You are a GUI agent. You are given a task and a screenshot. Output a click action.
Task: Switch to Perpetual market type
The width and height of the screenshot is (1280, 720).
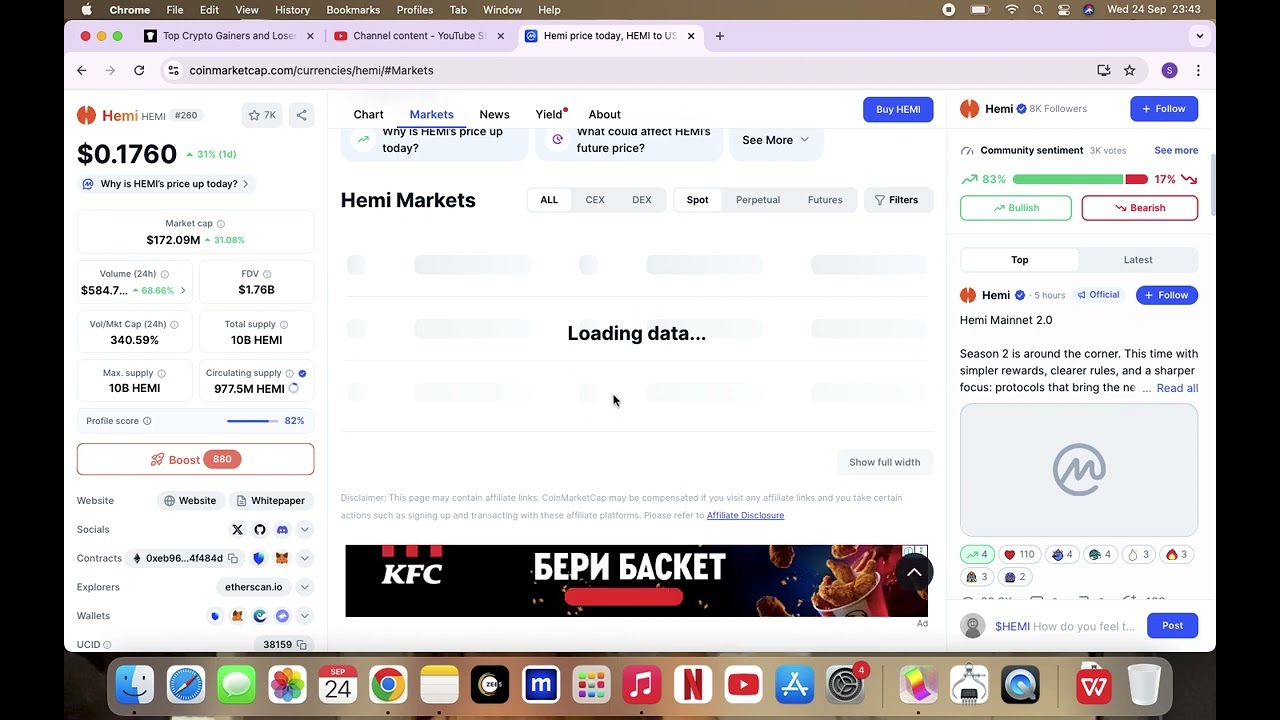pyautogui.click(x=758, y=200)
